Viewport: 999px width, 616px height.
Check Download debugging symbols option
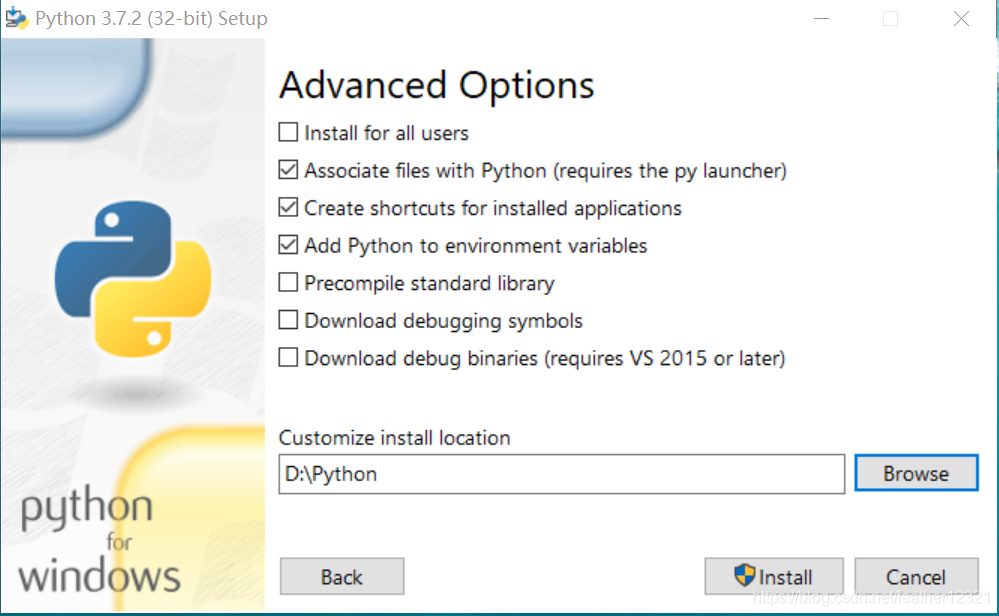pos(288,320)
